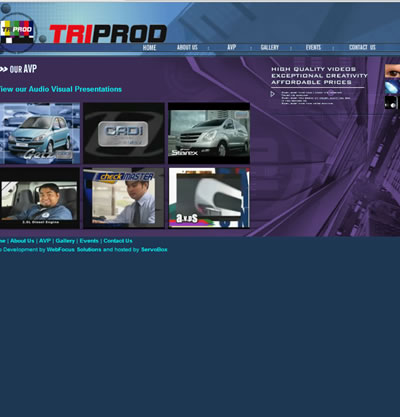
Task: Open the blue light thumbnail on right edge
Action: [392, 87]
